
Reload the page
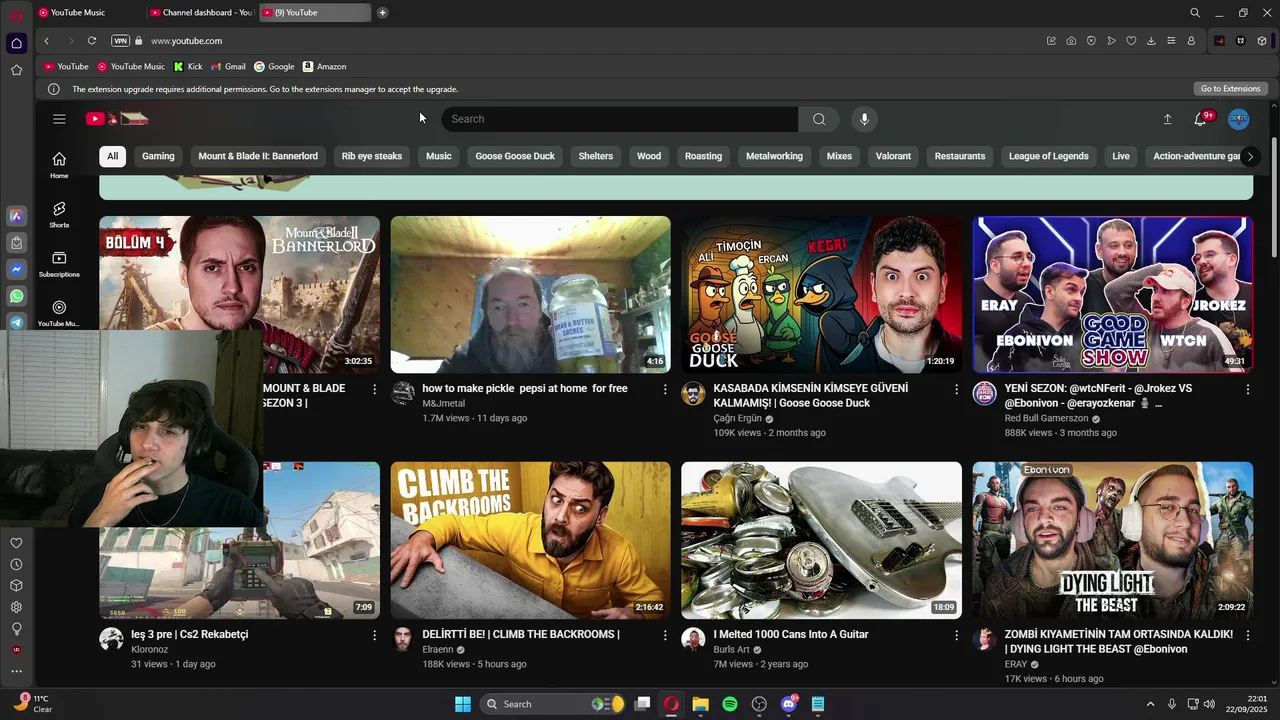click(x=92, y=41)
